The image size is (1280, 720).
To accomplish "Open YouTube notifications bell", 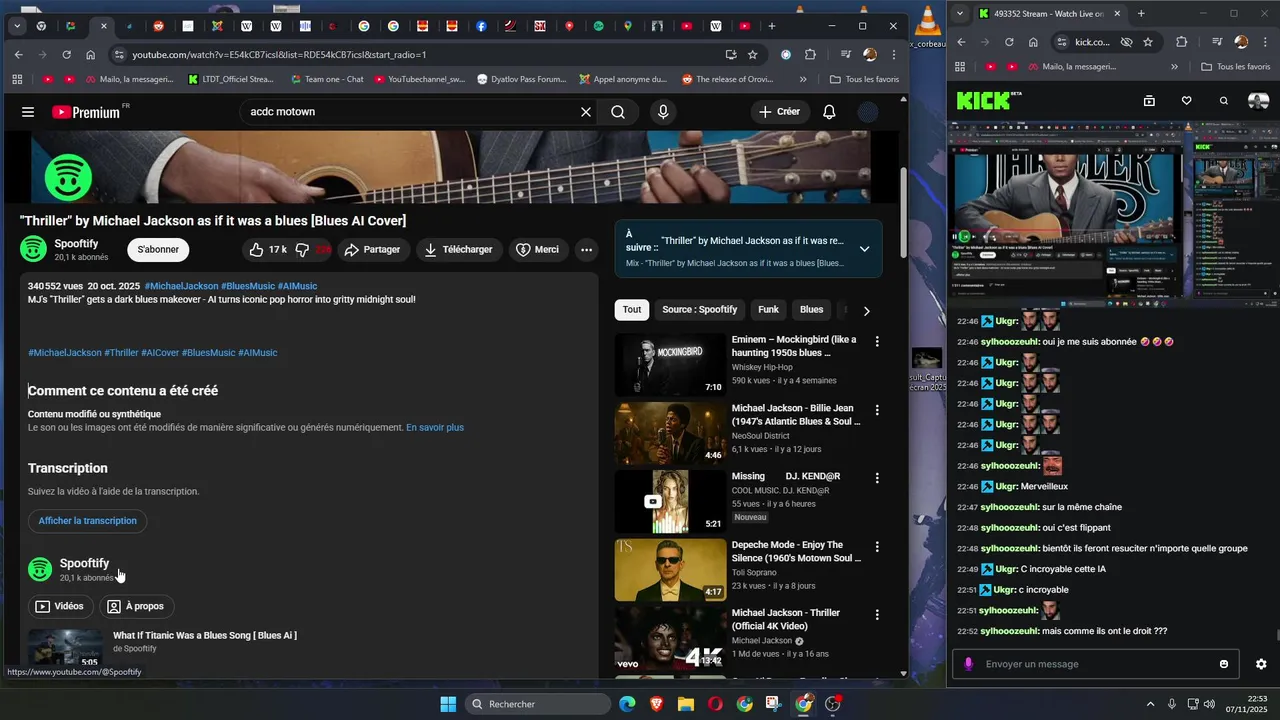I will [x=829, y=112].
